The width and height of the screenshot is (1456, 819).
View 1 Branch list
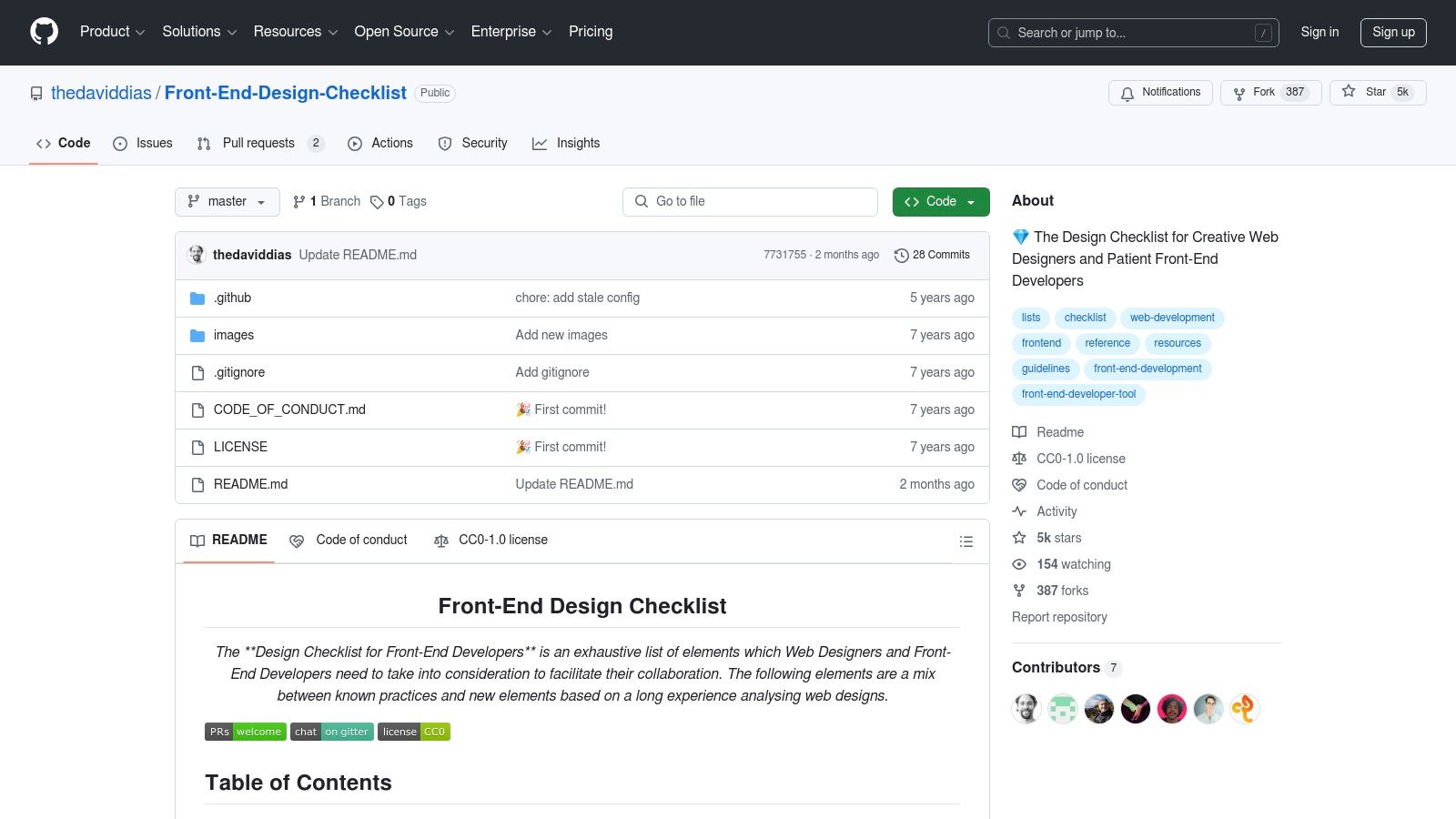[327, 202]
